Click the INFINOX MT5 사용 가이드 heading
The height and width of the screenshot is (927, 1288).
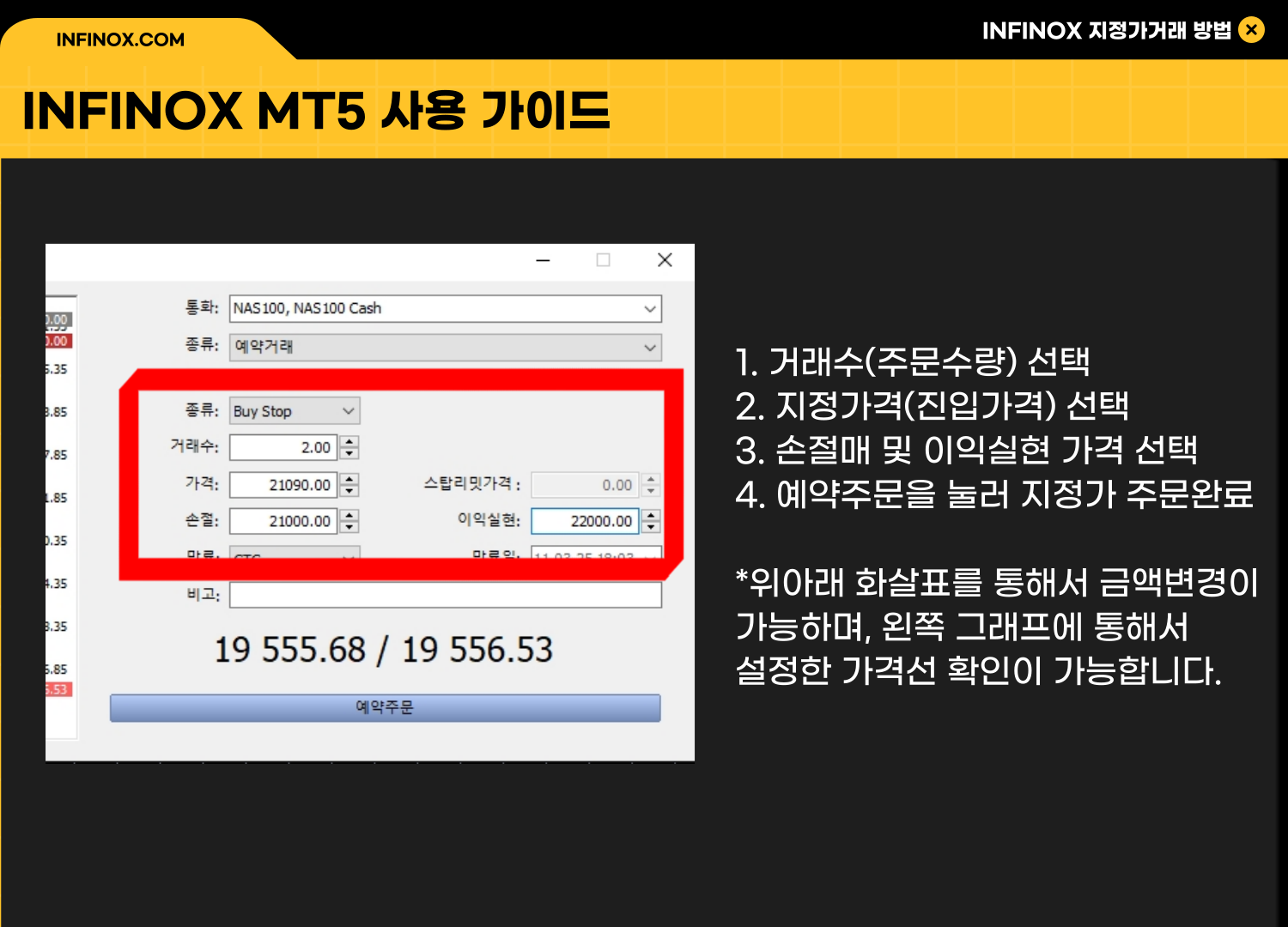[316, 111]
